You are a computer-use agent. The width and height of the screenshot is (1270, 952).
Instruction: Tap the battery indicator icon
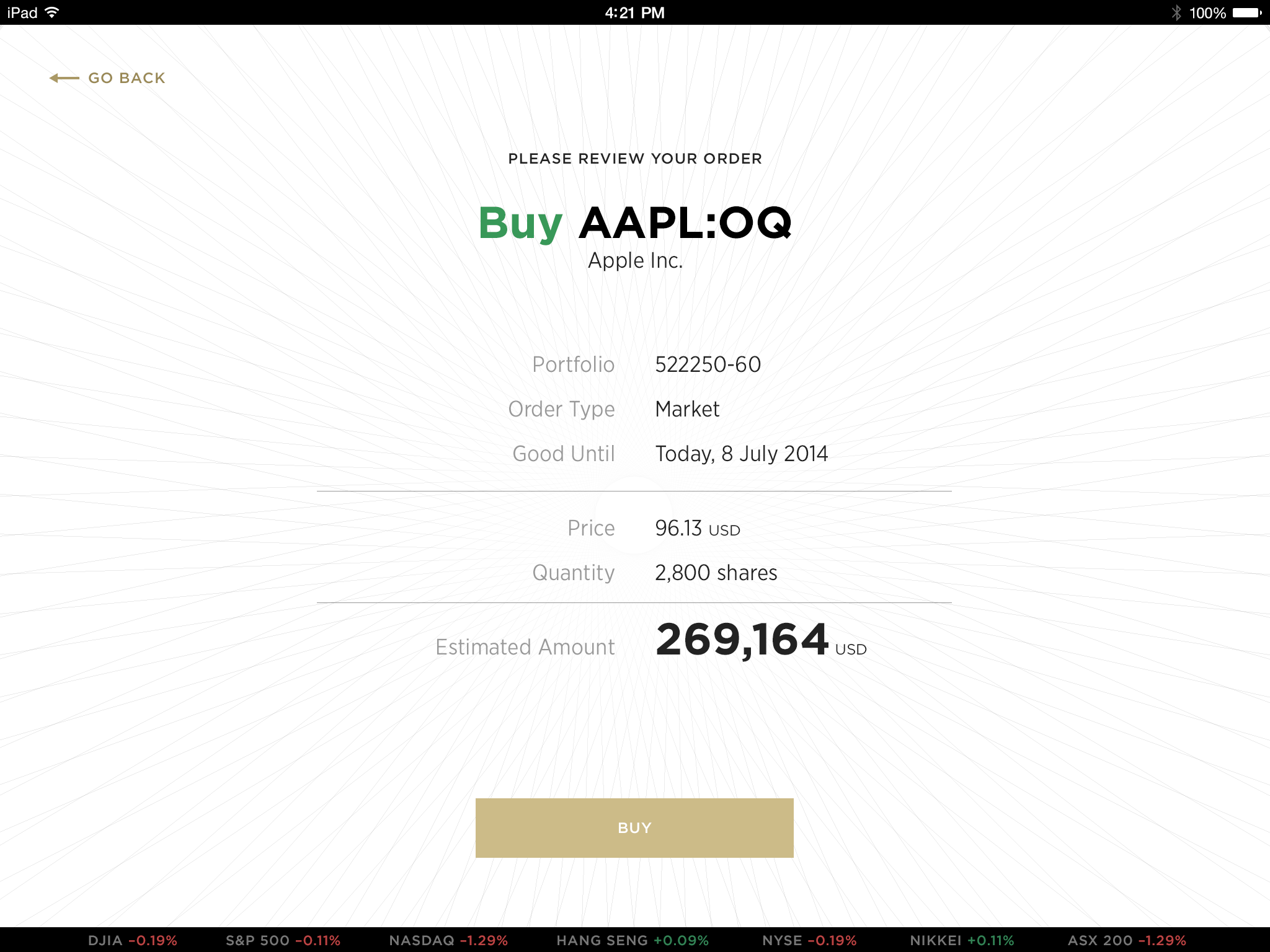1247,12
